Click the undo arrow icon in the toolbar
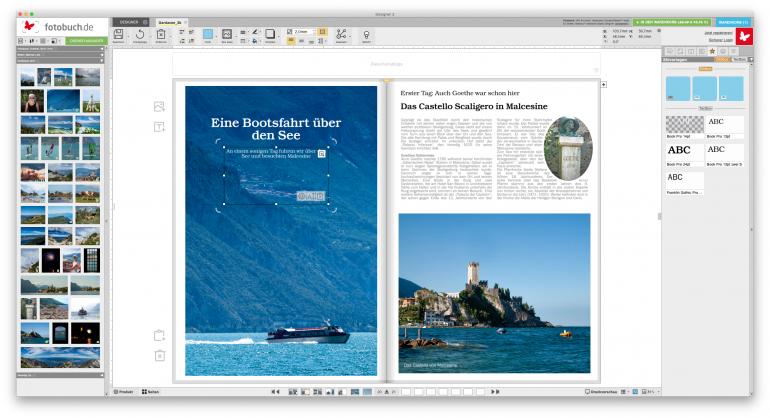 point(140,34)
